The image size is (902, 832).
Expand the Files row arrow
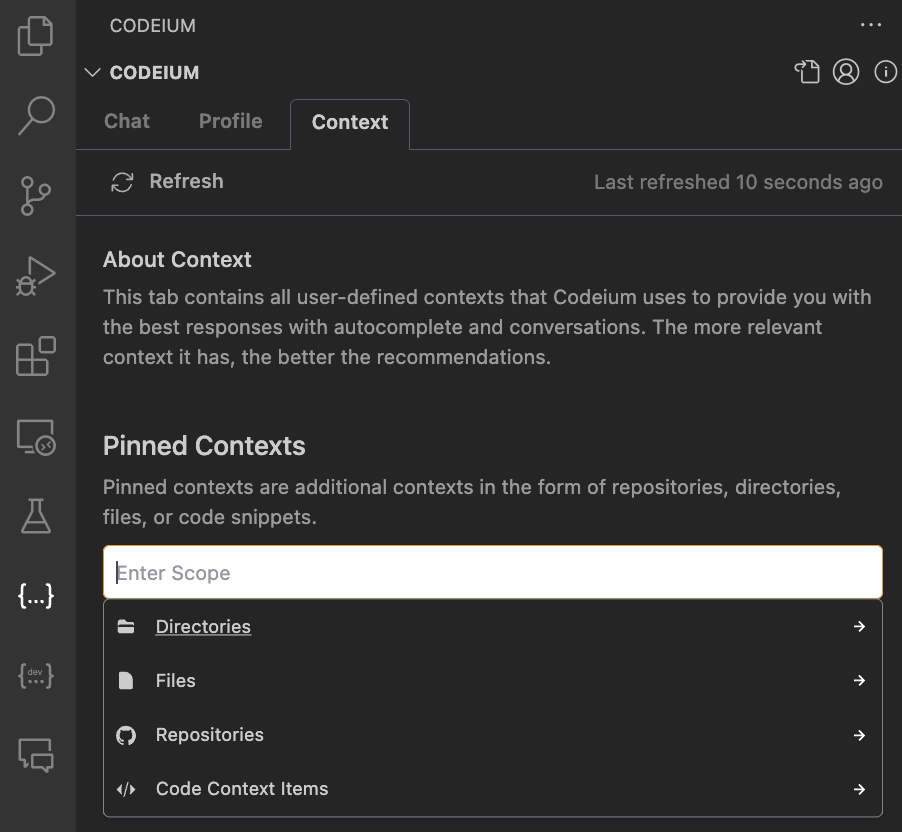coord(859,681)
